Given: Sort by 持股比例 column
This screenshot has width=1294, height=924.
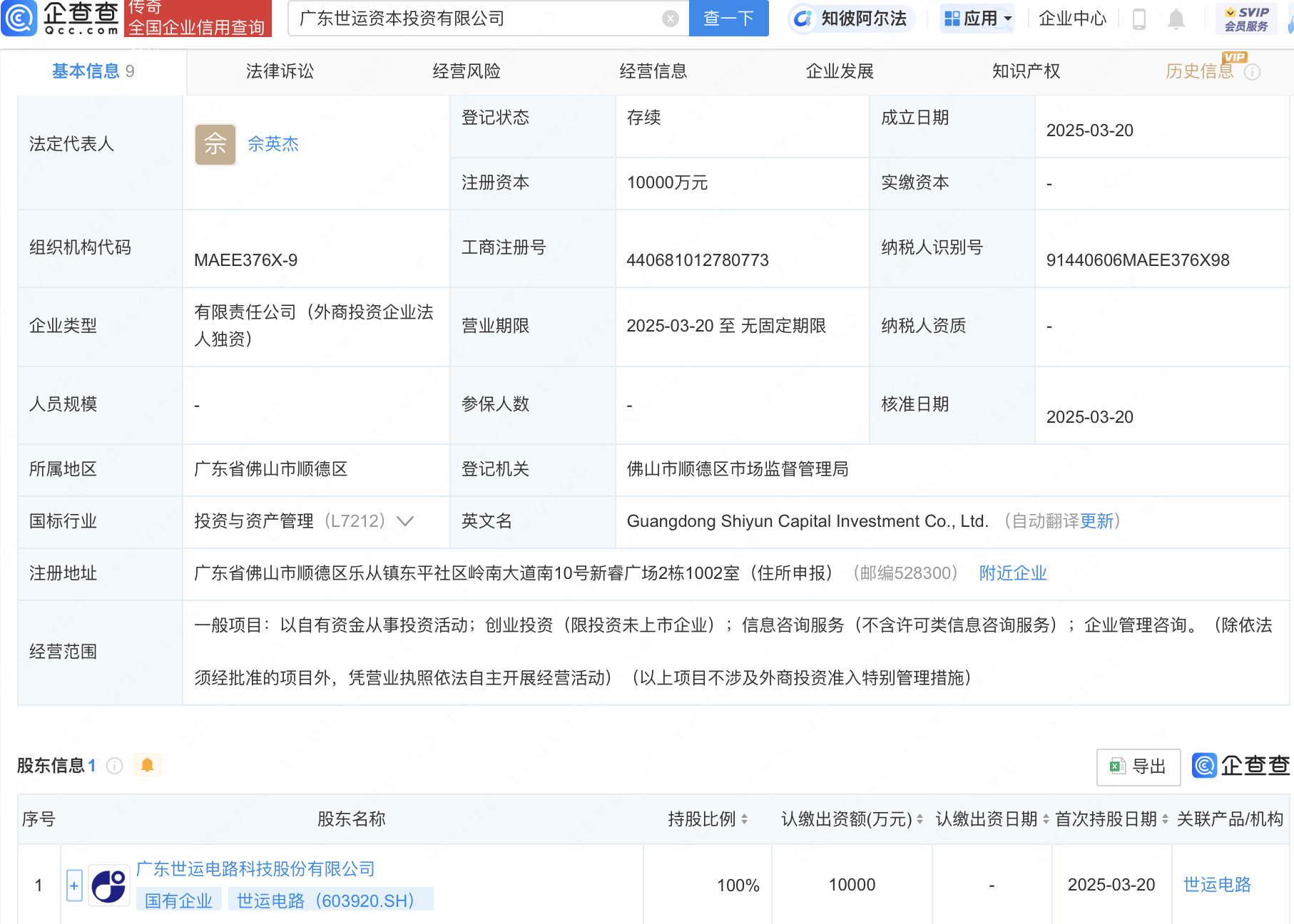Looking at the screenshot, I should point(744,819).
